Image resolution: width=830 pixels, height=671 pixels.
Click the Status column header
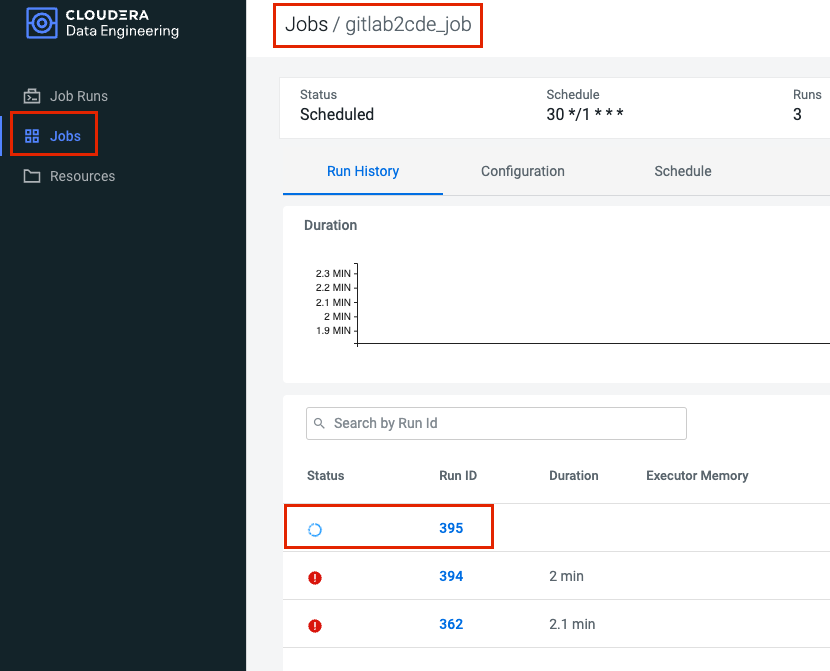tap(326, 476)
